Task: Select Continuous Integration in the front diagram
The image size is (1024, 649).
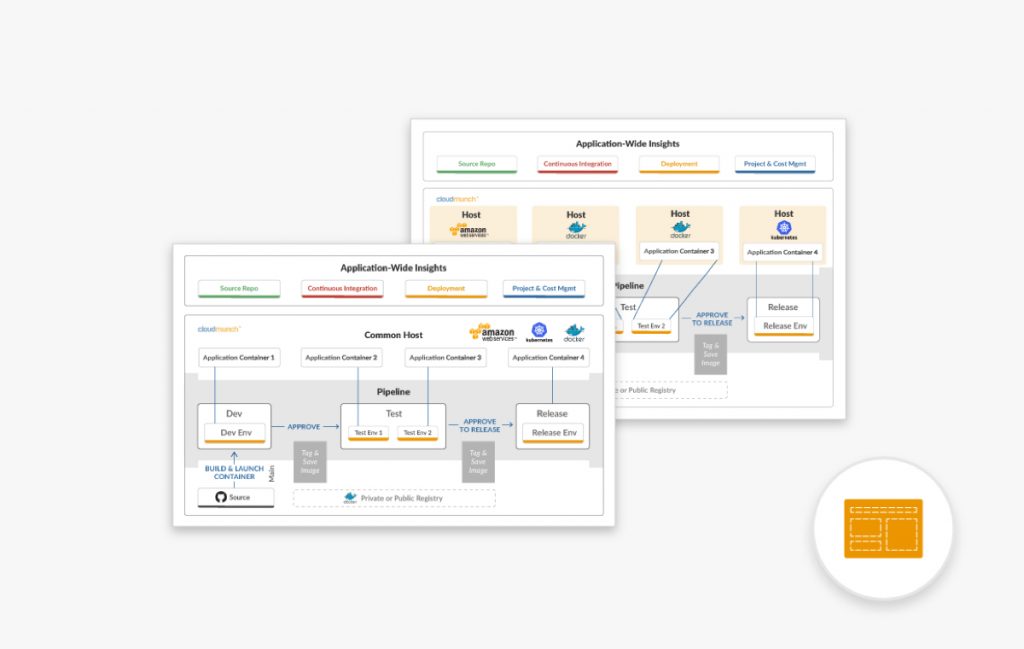Action: tap(342, 289)
